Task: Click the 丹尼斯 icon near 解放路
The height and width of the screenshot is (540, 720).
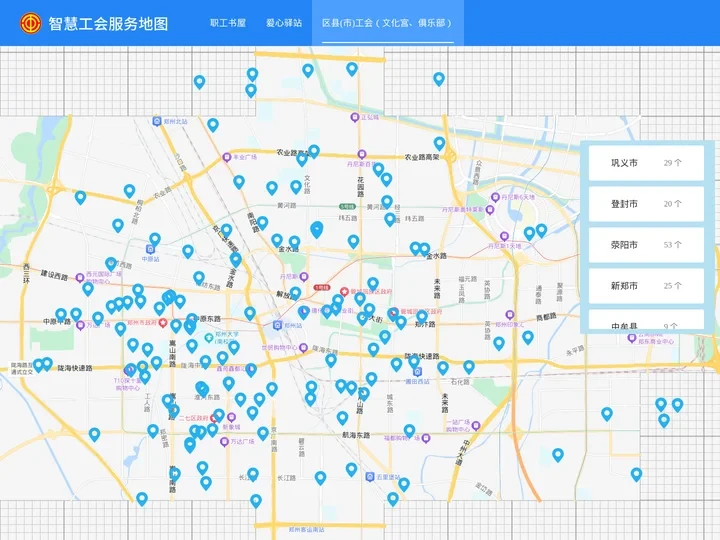Action: coord(304,277)
